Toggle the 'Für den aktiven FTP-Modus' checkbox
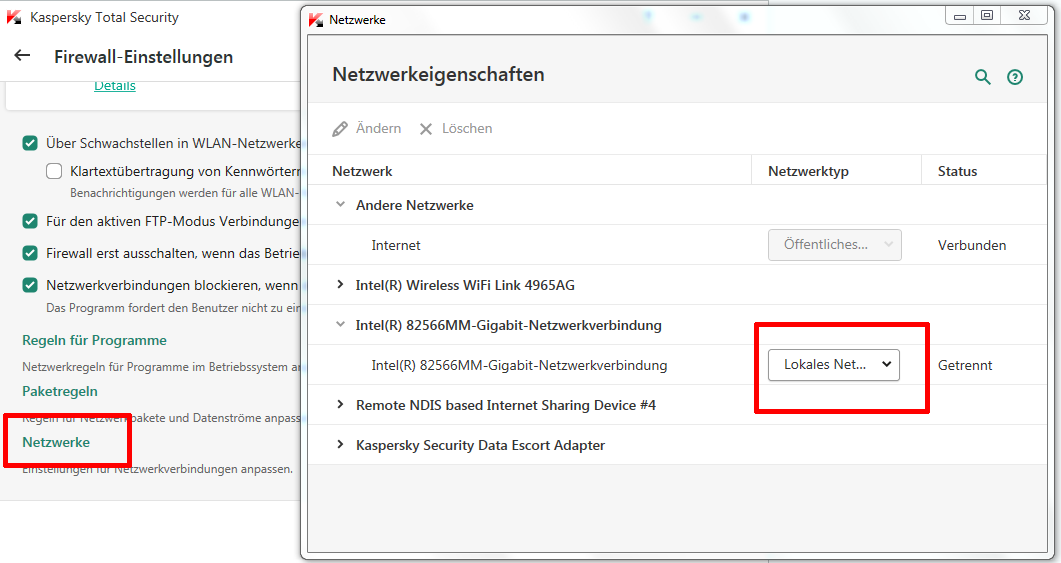 [x=30, y=221]
